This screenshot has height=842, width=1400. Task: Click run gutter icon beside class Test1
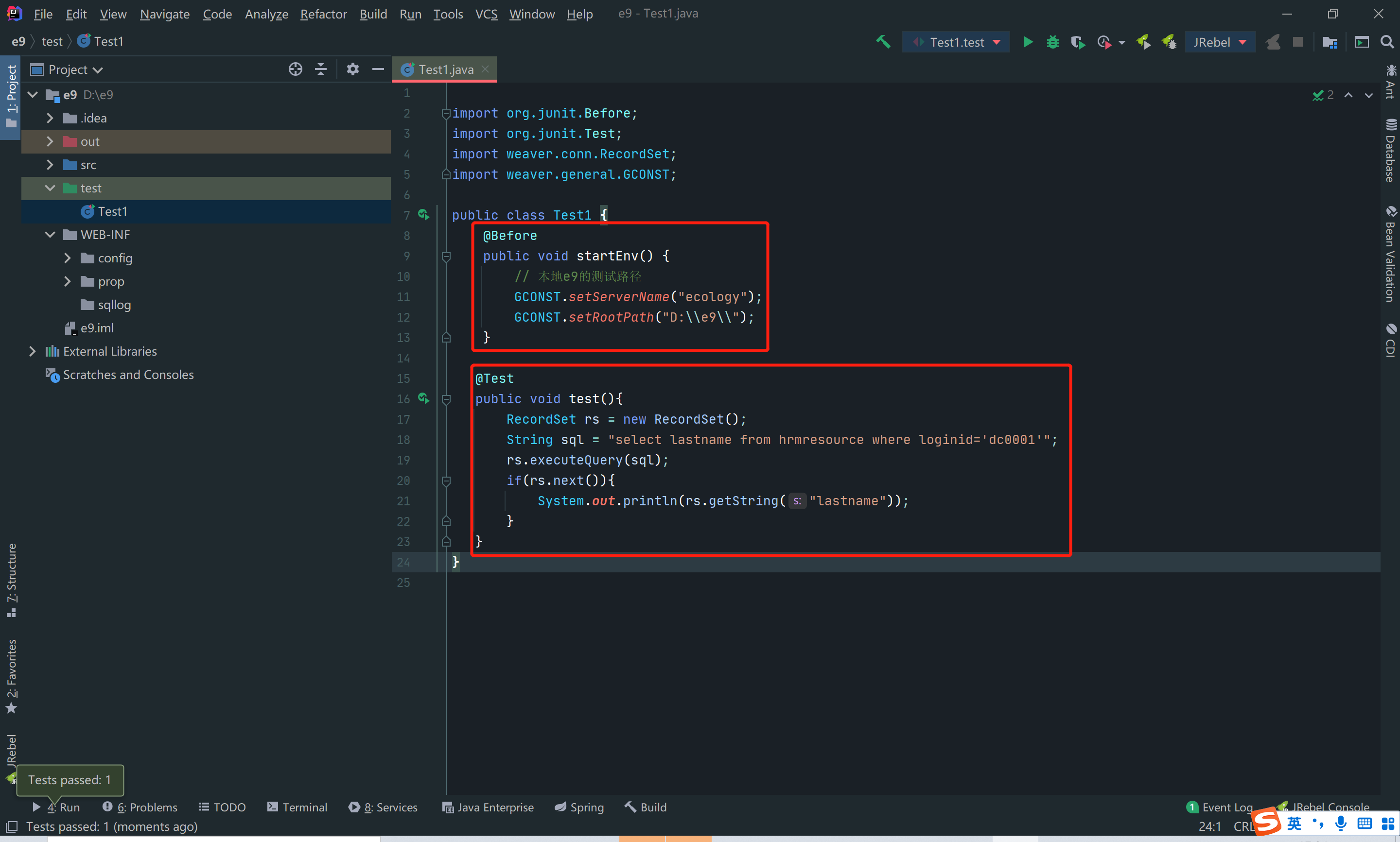(x=423, y=214)
